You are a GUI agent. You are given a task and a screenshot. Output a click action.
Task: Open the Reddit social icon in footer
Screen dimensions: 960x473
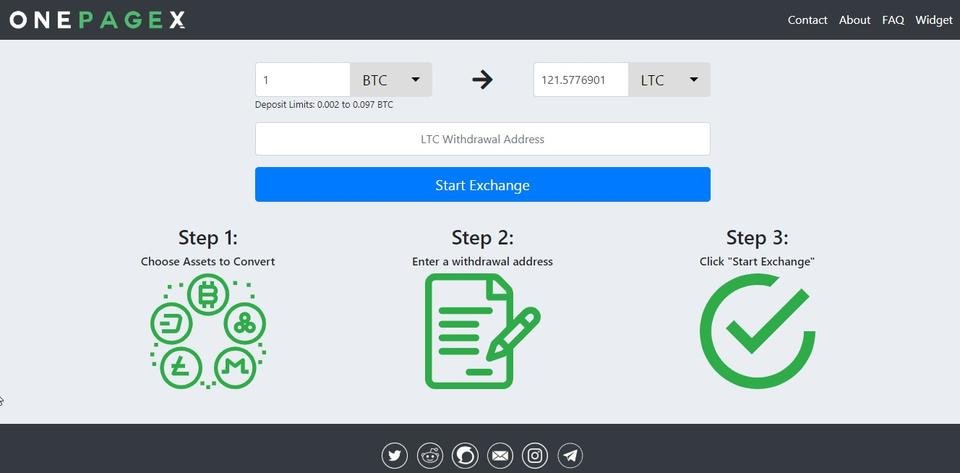click(x=430, y=456)
